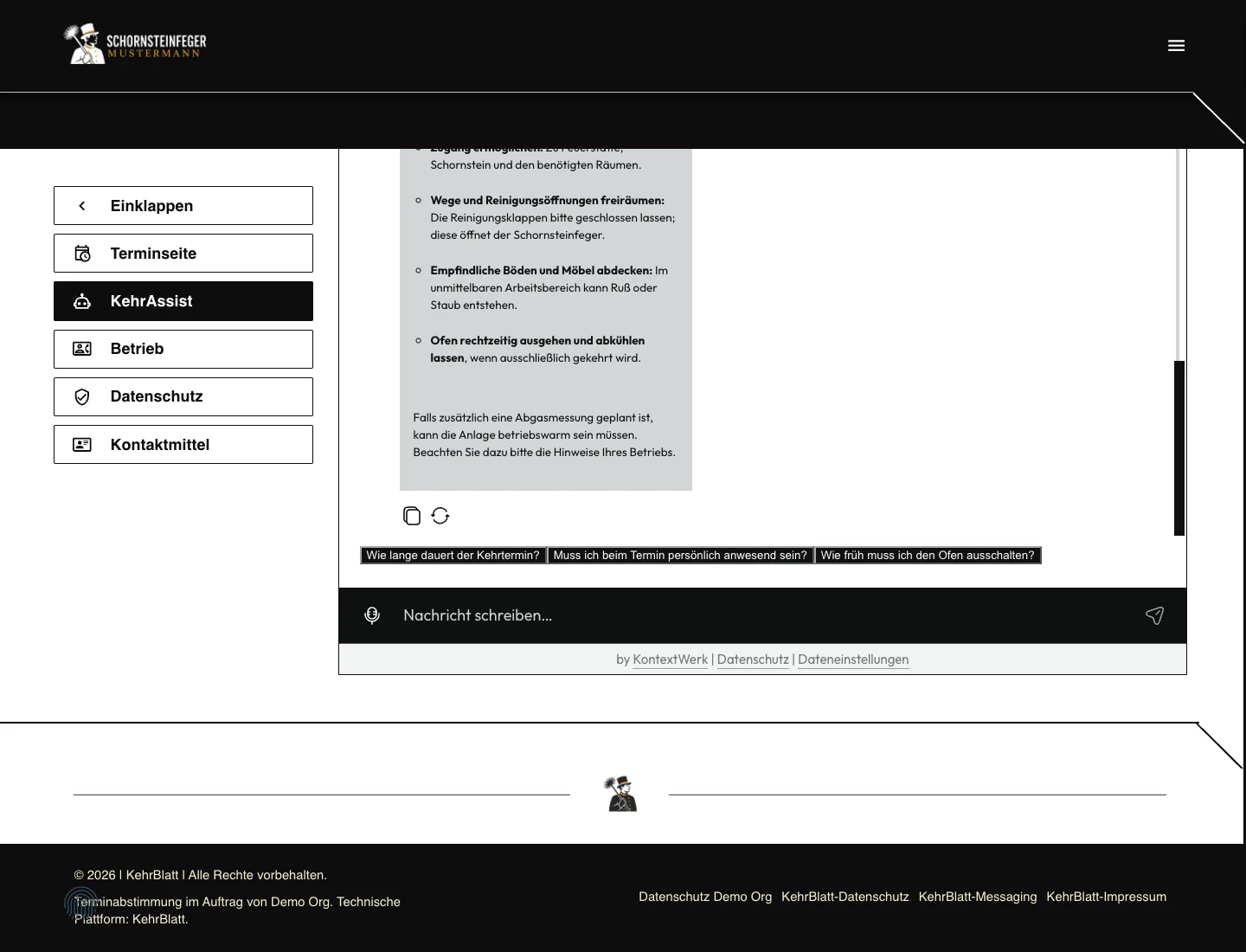Activate voice input via the microphone icon
Screen dimensions: 1246x952
point(372,615)
